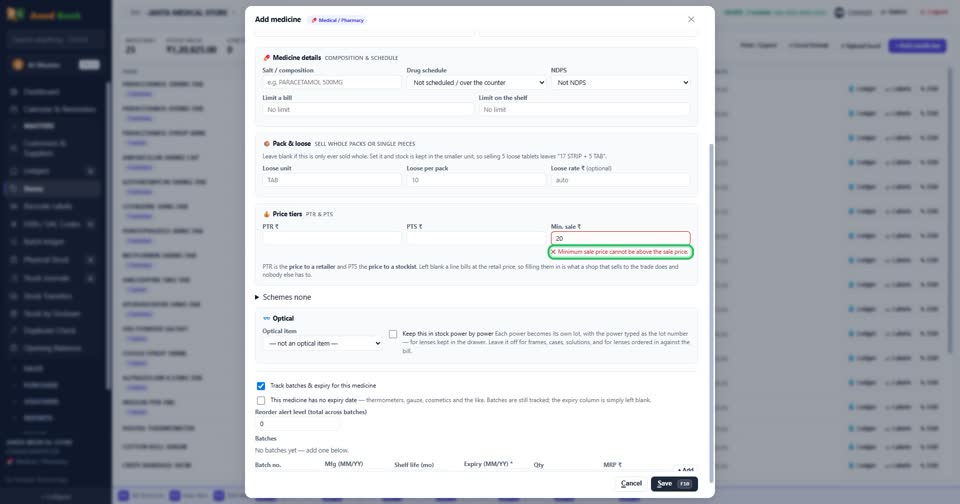Image resolution: width=960 pixels, height=504 pixels.
Task: Click the PTS price field
Action: 476,238
